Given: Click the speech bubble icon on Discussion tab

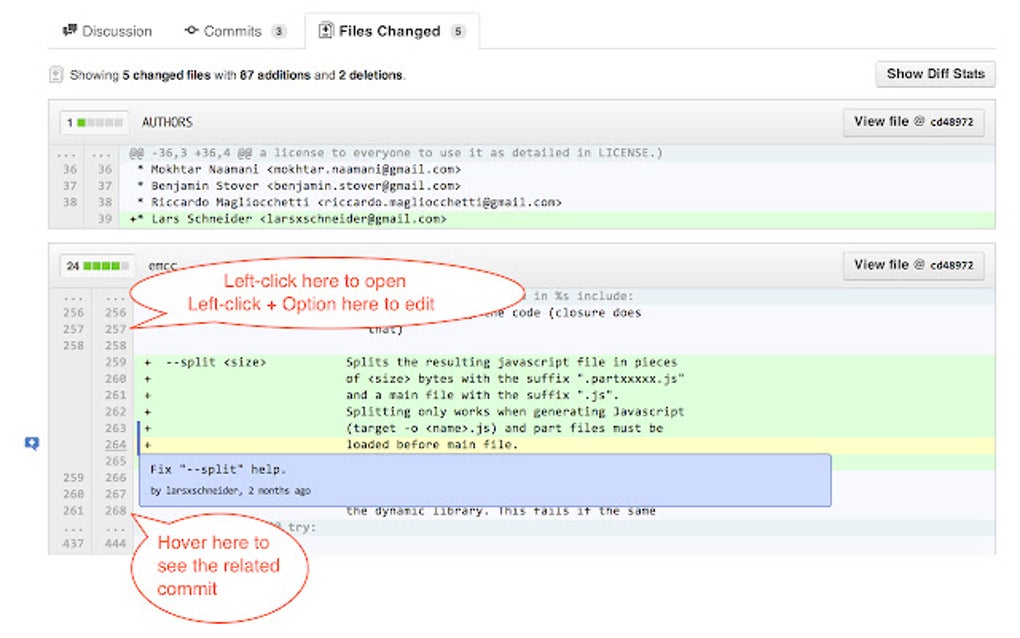Looking at the screenshot, I should (x=69, y=30).
